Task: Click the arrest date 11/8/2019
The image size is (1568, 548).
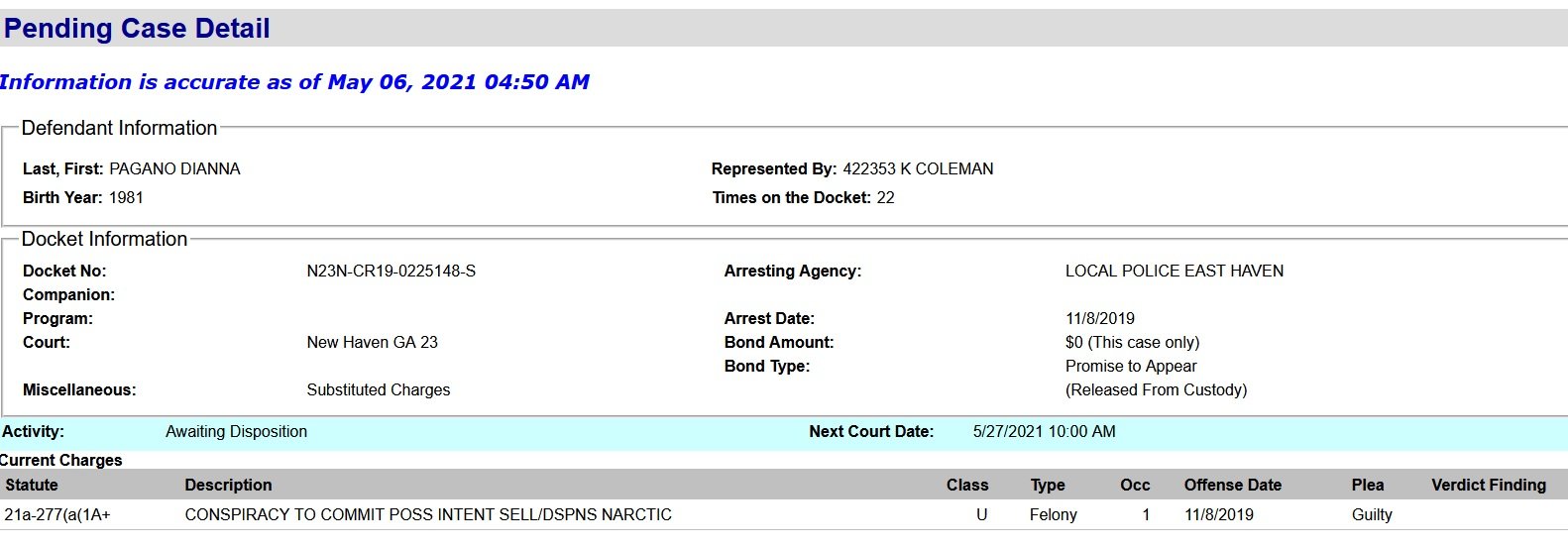Action: (1099, 318)
